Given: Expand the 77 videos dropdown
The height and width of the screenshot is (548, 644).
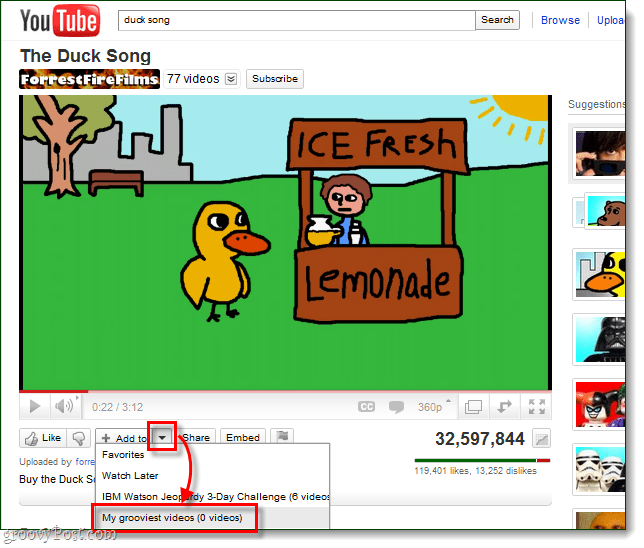Looking at the screenshot, I should click(x=231, y=78).
